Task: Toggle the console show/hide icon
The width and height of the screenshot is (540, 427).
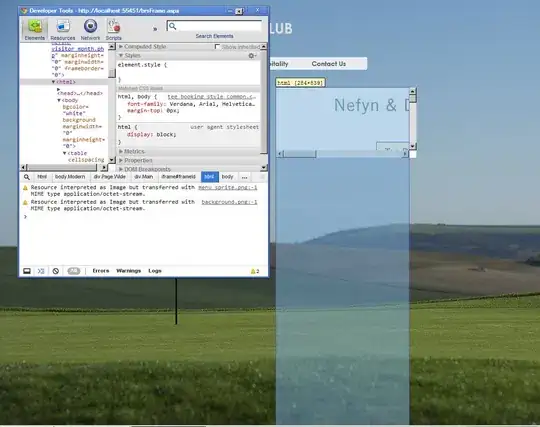Action: tap(41, 271)
